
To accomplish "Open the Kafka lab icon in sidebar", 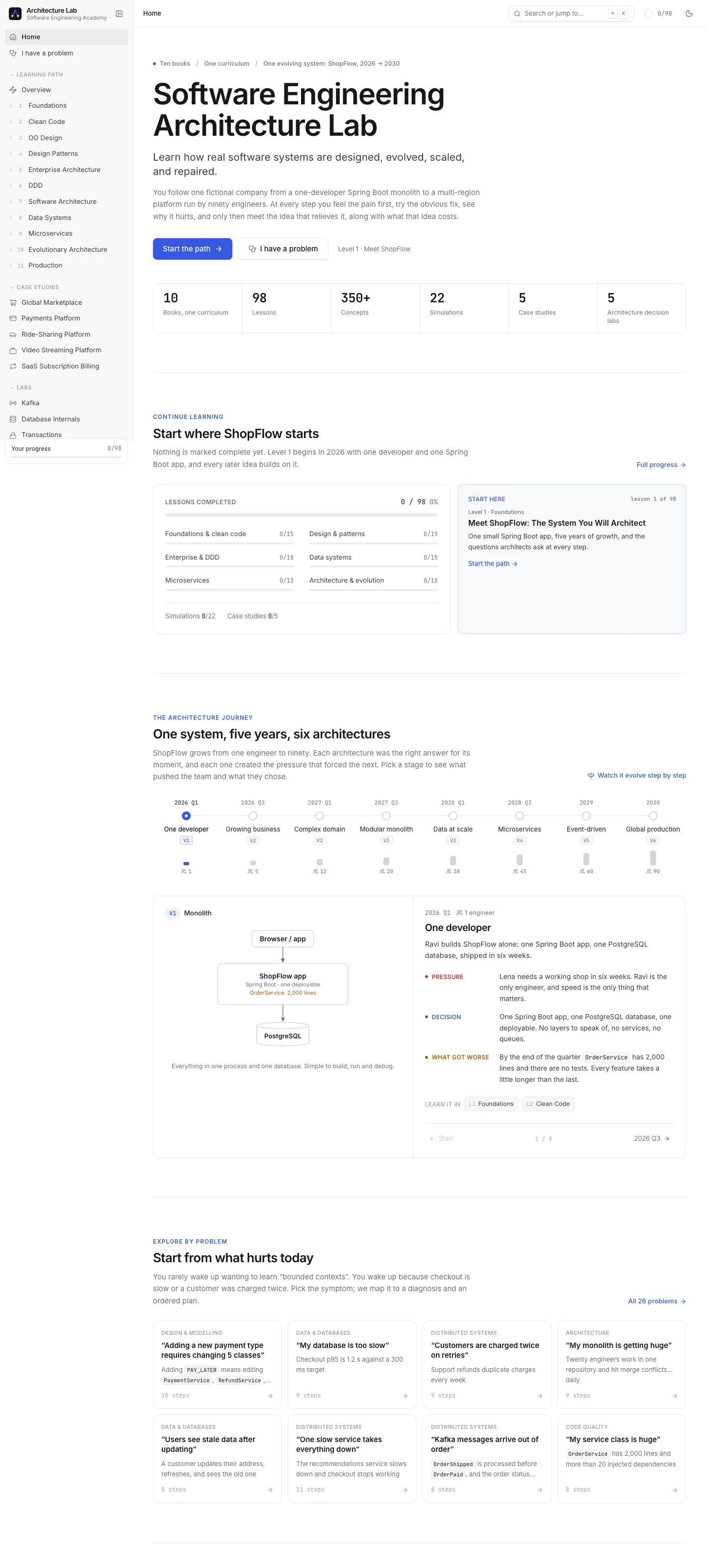I will (13, 403).
